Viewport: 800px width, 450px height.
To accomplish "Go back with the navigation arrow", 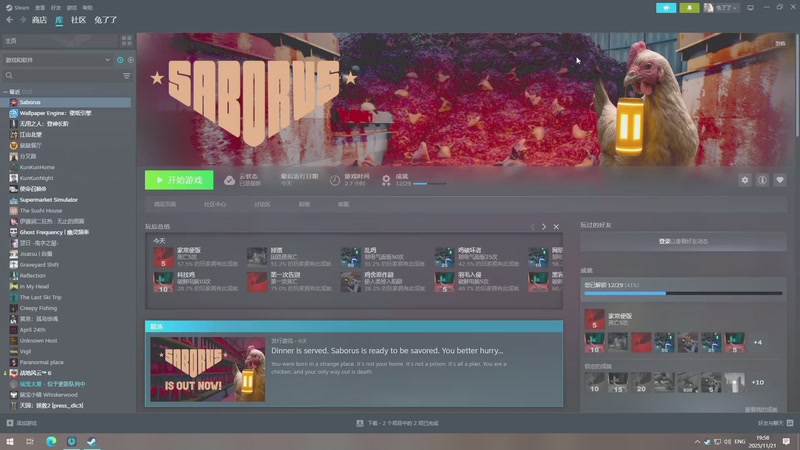I will click(10, 20).
